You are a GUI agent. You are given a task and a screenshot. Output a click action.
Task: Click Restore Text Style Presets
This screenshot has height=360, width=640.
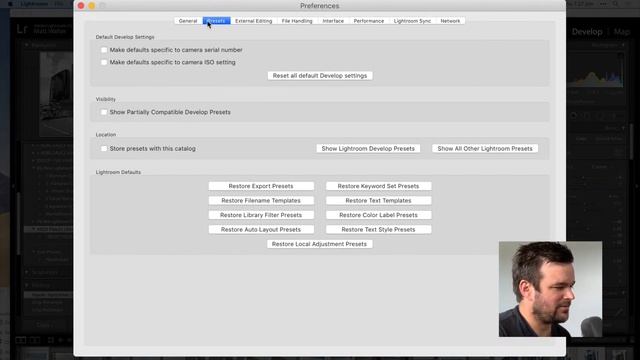(378, 230)
